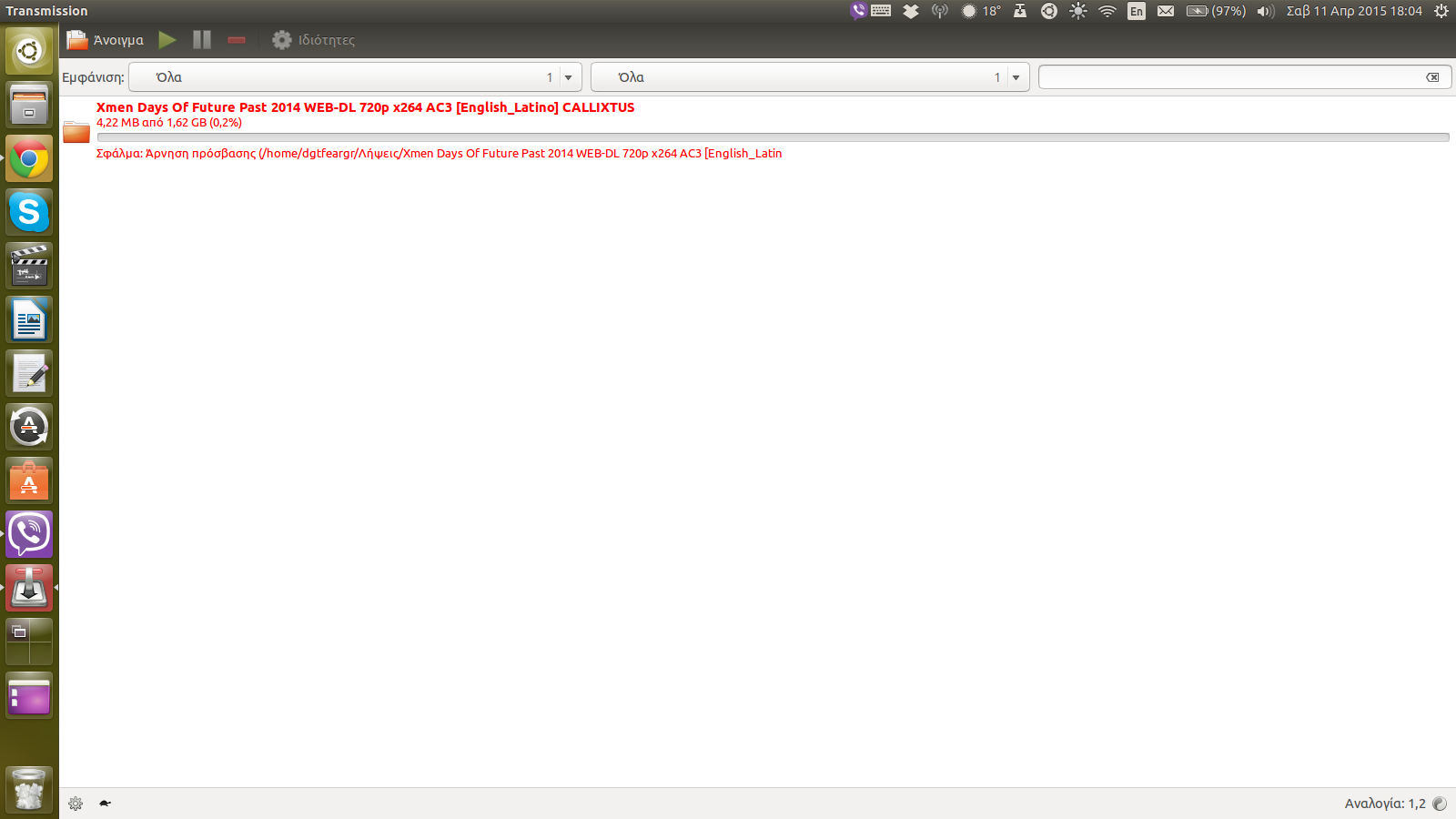Screen dimensions: 1456x819
Task: Open the sound volume indicator
Action: pyautogui.click(x=1266, y=11)
